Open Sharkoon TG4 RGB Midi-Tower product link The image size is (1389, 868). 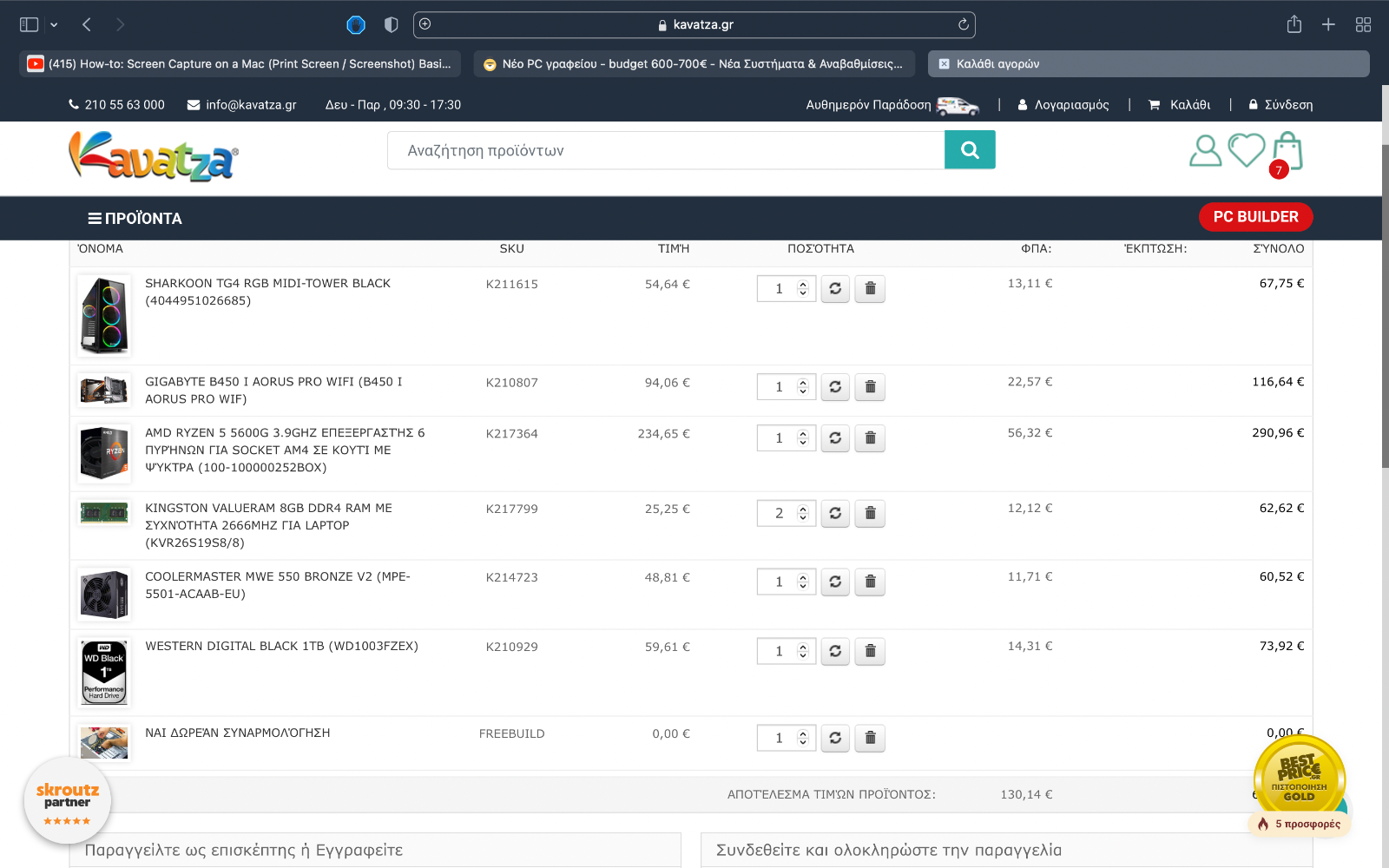[267, 292]
